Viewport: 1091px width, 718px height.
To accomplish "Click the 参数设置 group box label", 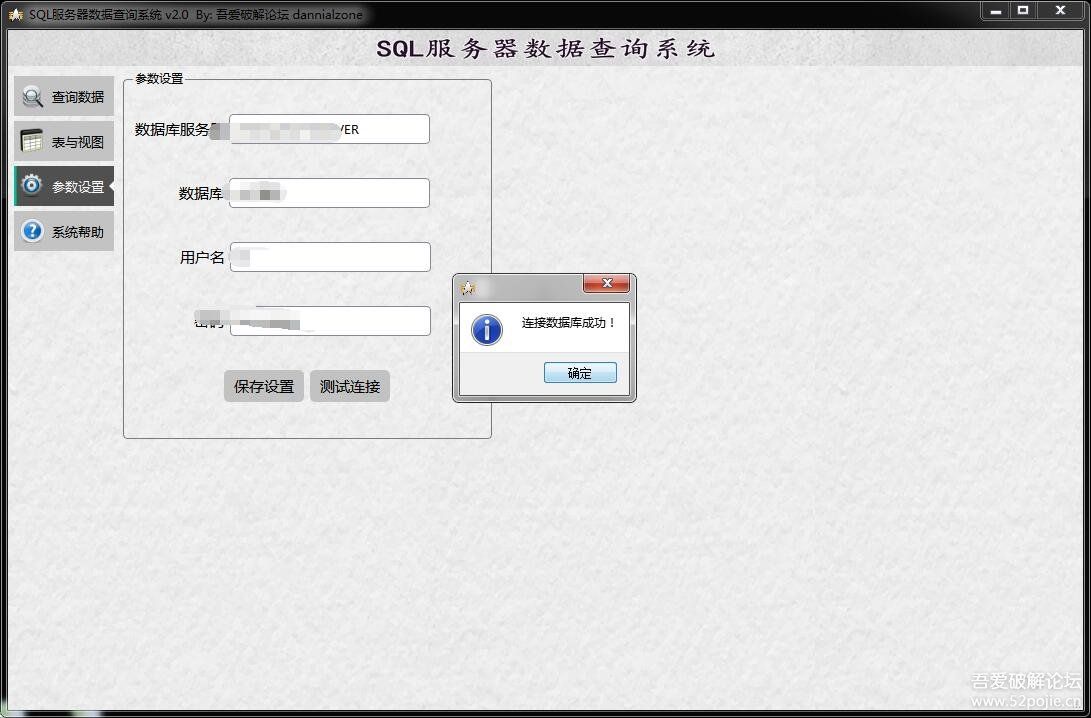I will [x=159, y=79].
